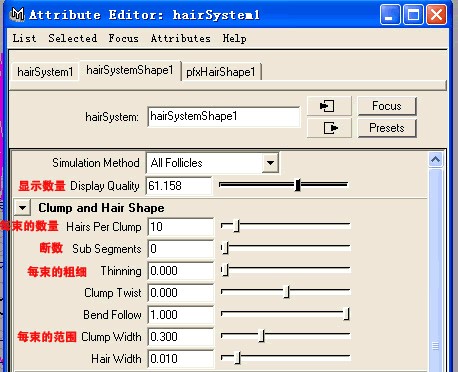Open the Focus menu
458x372 pixels.
pyautogui.click(x=123, y=38)
